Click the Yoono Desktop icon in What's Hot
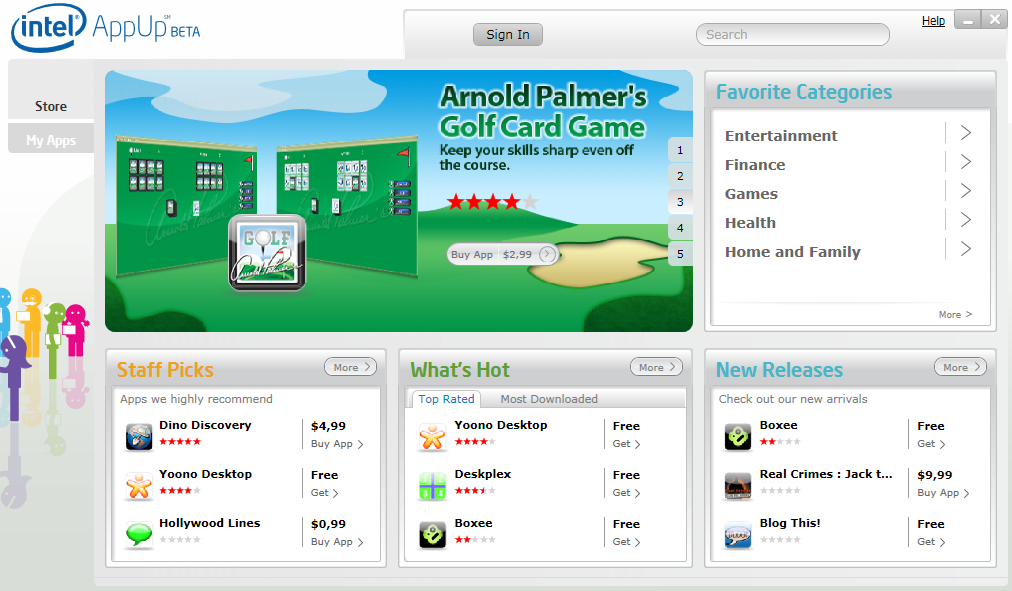This screenshot has height=591, width=1012. 432,437
